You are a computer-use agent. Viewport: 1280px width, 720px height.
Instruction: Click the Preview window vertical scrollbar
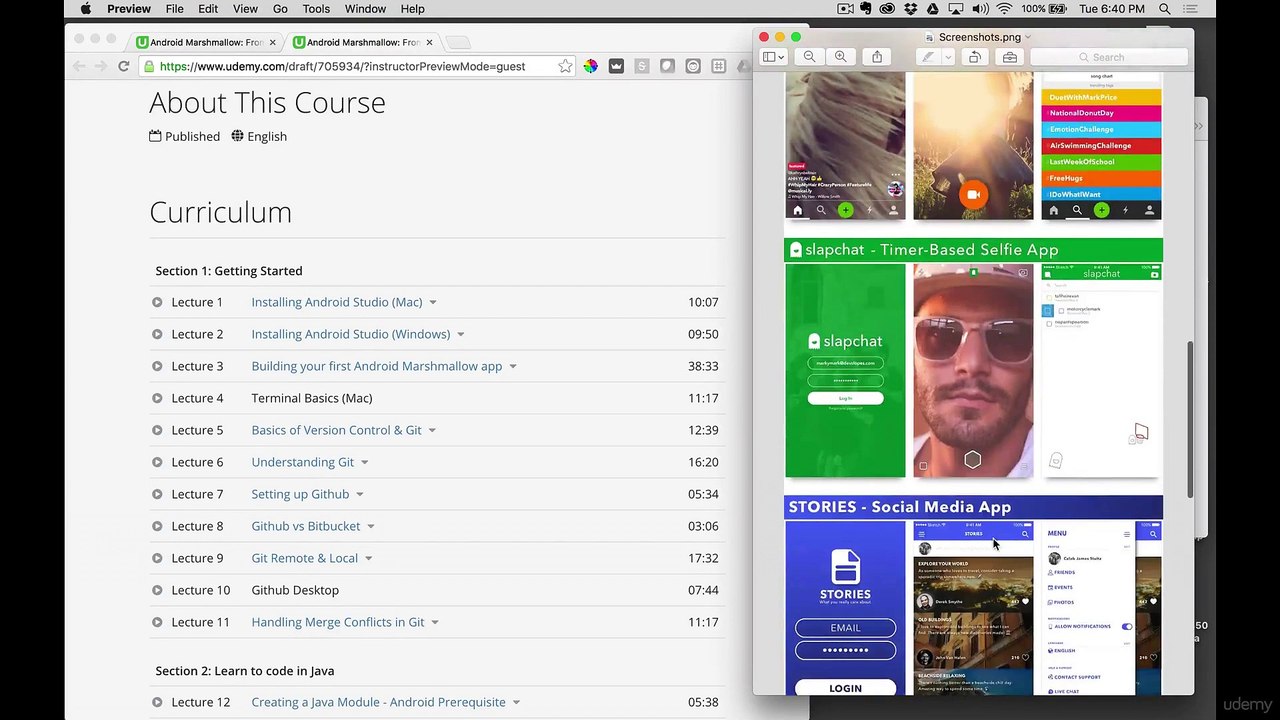[1190, 418]
